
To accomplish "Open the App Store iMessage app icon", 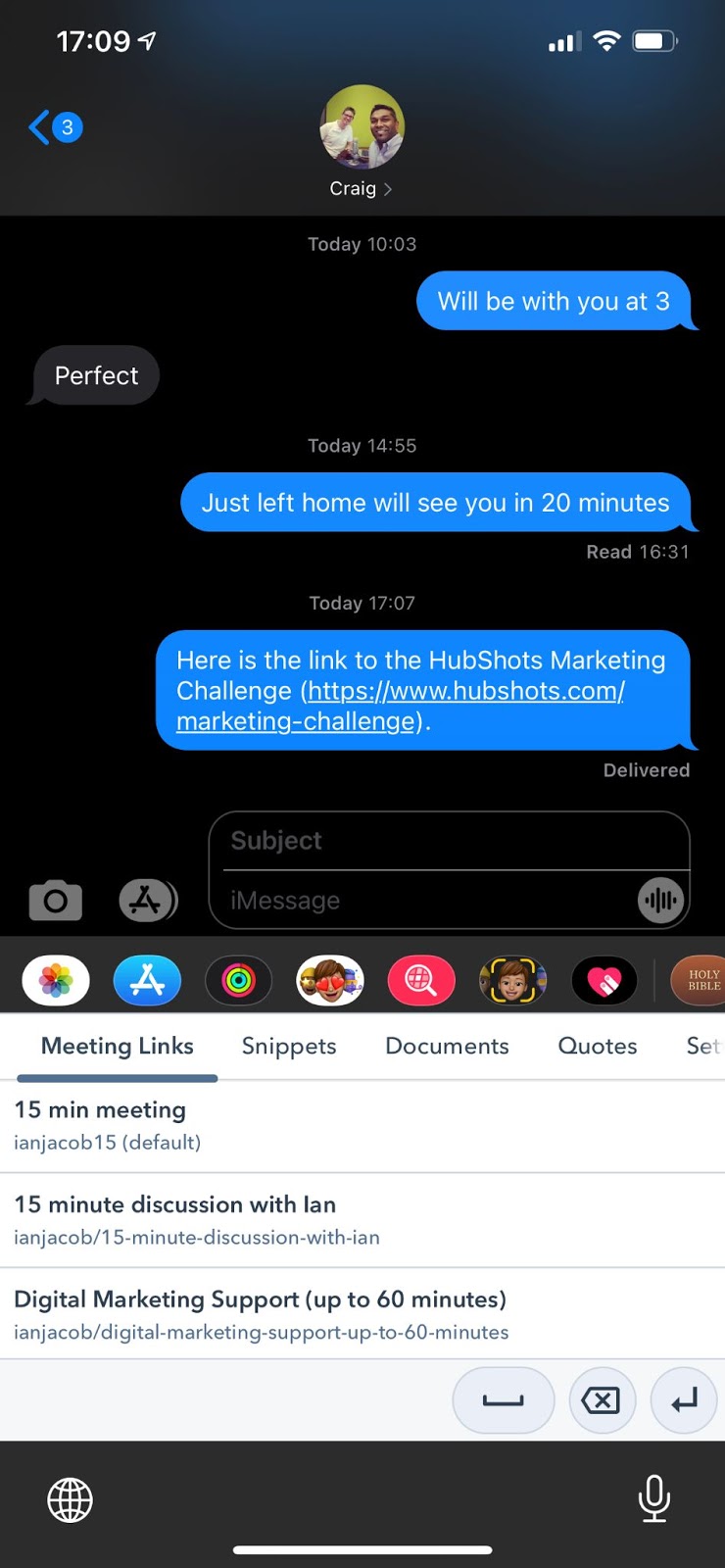I will [147, 980].
